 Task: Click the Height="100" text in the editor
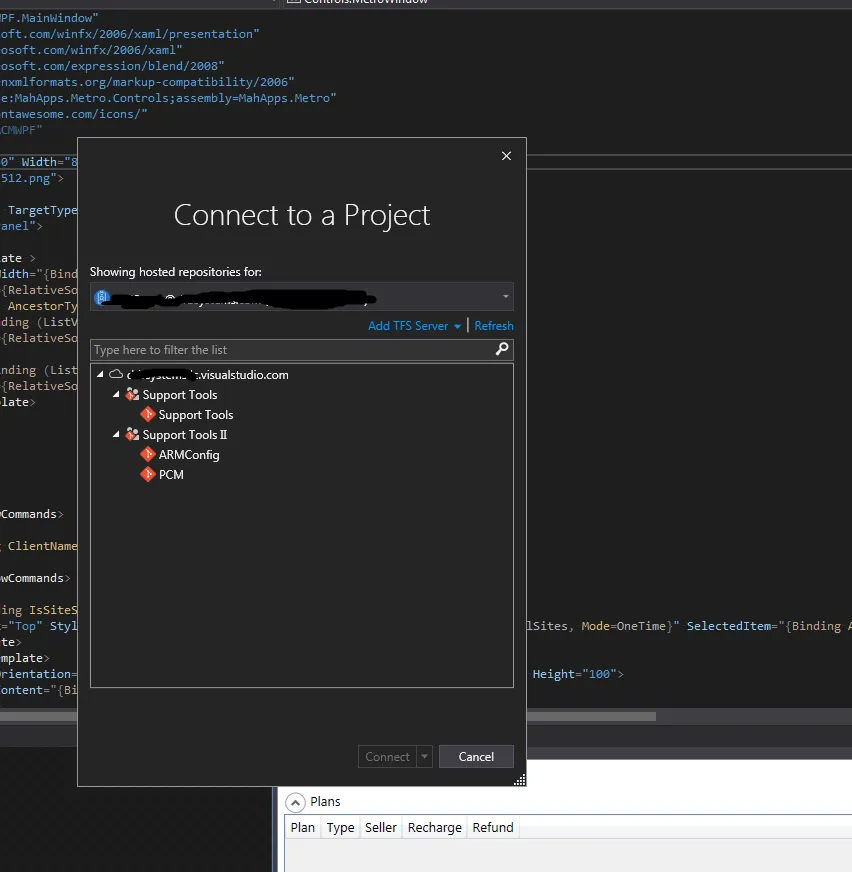[x=574, y=674]
